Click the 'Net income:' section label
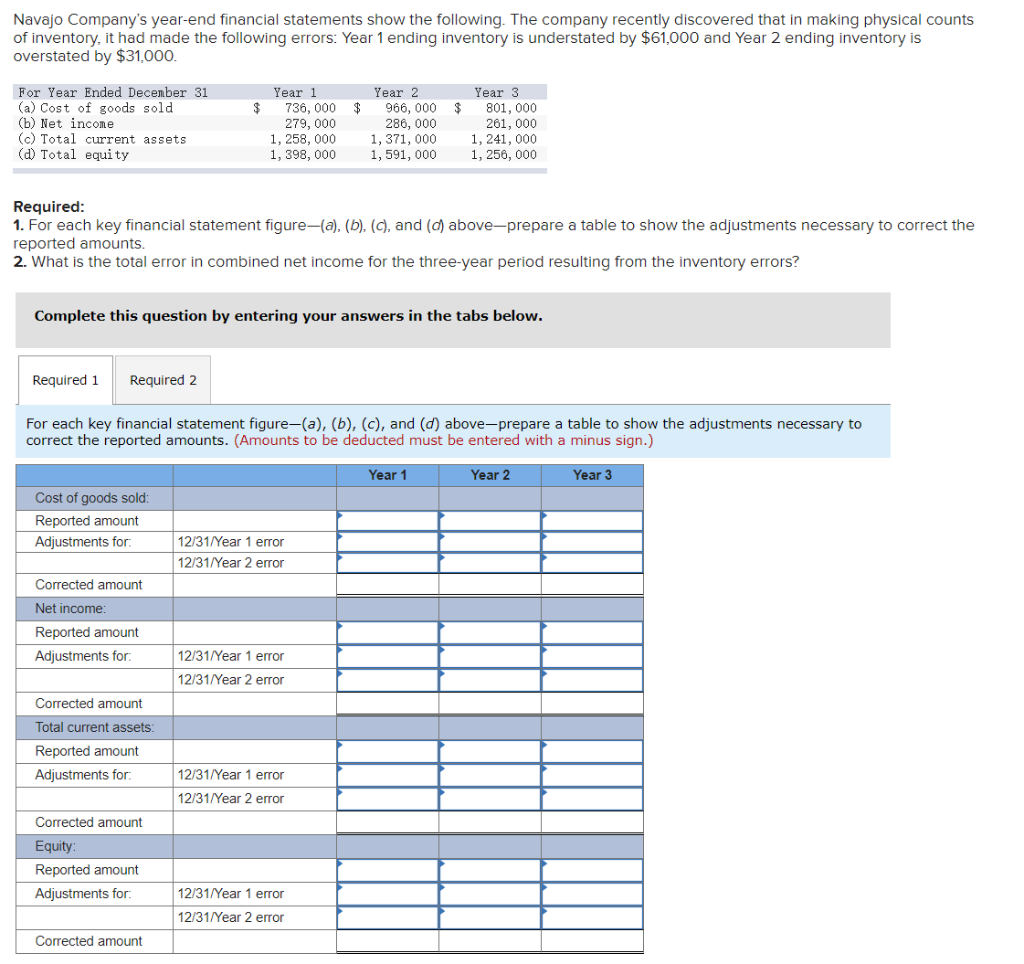 [x=71, y=609]
